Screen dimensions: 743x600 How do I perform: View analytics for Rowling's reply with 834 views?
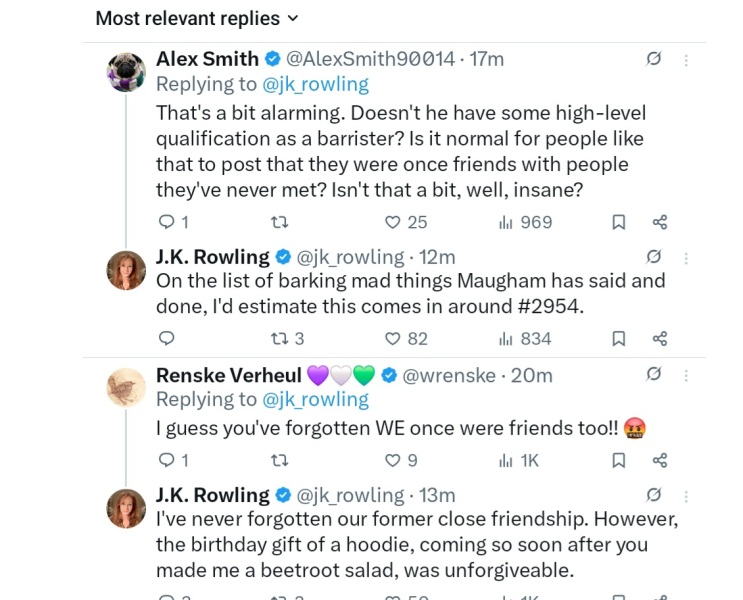click(x=506, y=338)
